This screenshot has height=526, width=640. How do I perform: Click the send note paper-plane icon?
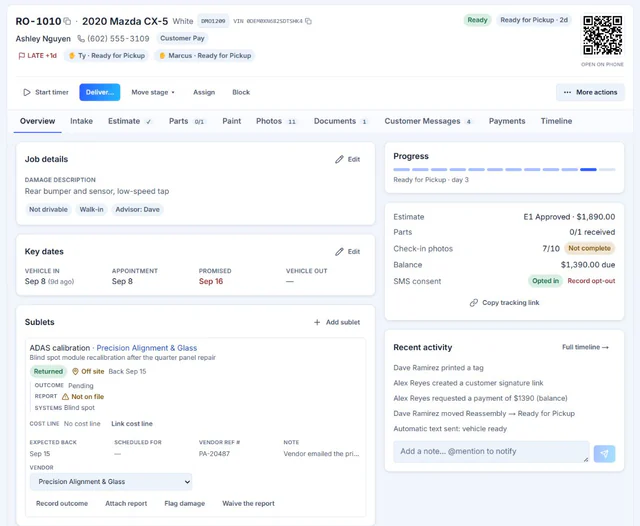click(604, 454)
